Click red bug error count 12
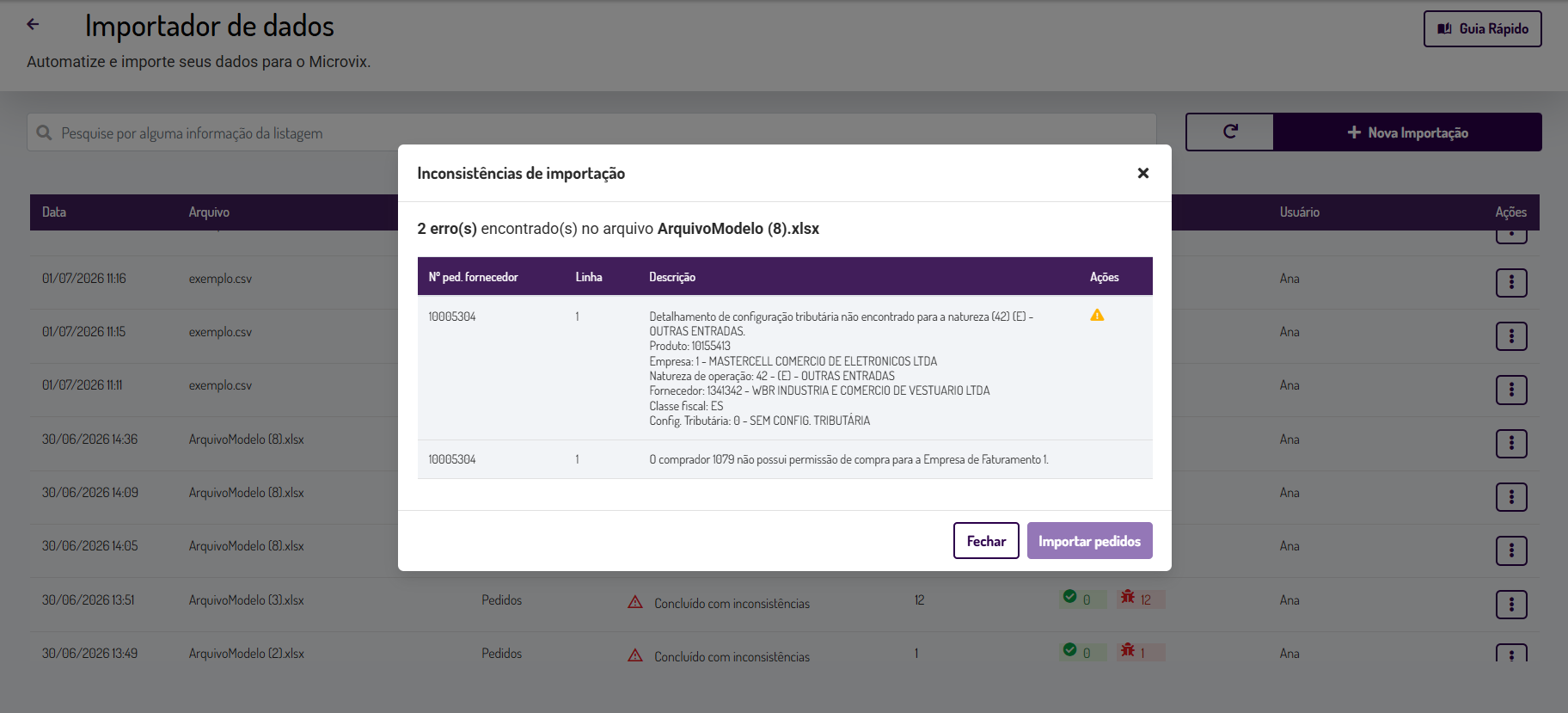 coord(1140,599)
